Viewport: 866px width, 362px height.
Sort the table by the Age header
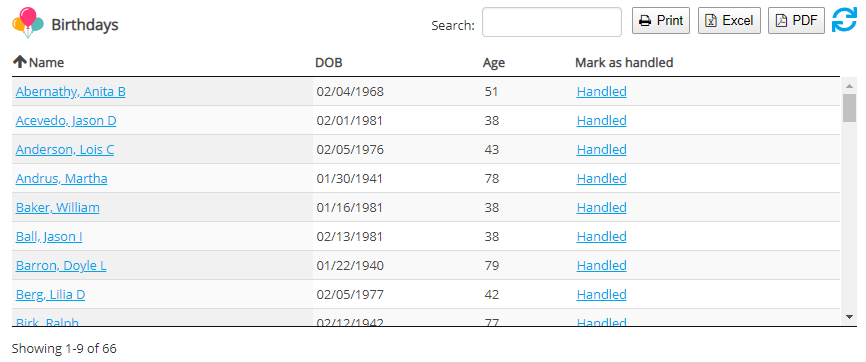(x=494, y=62)
